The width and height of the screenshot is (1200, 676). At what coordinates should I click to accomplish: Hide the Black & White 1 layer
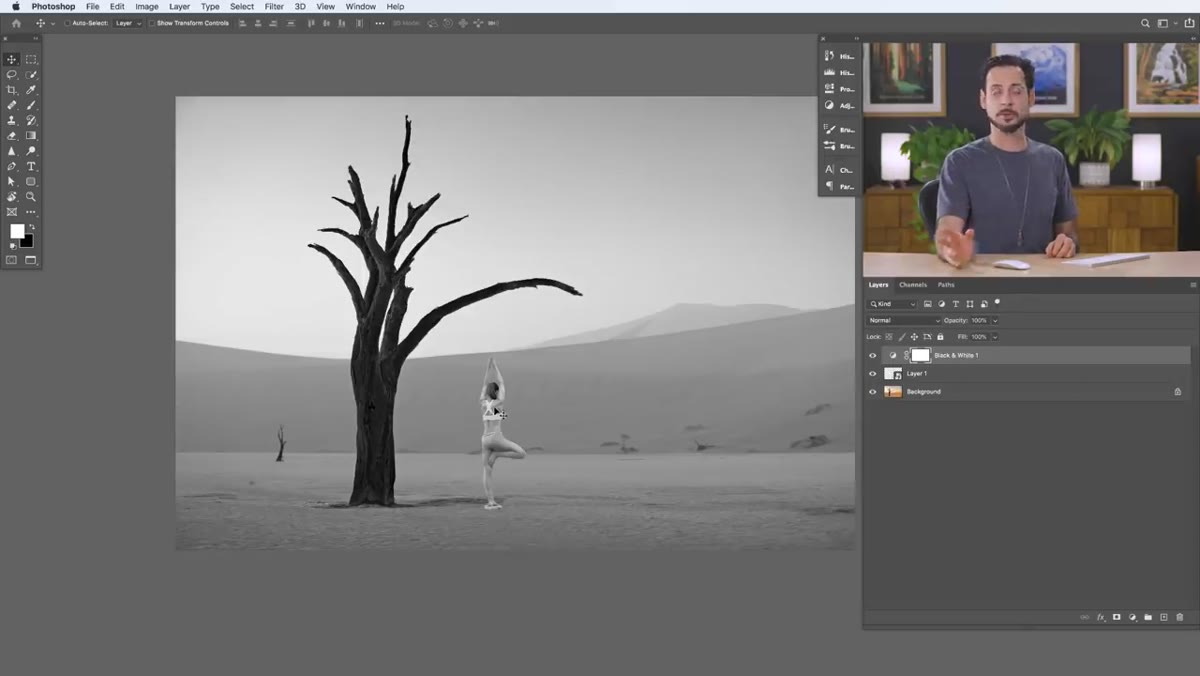tap(872, 355)
